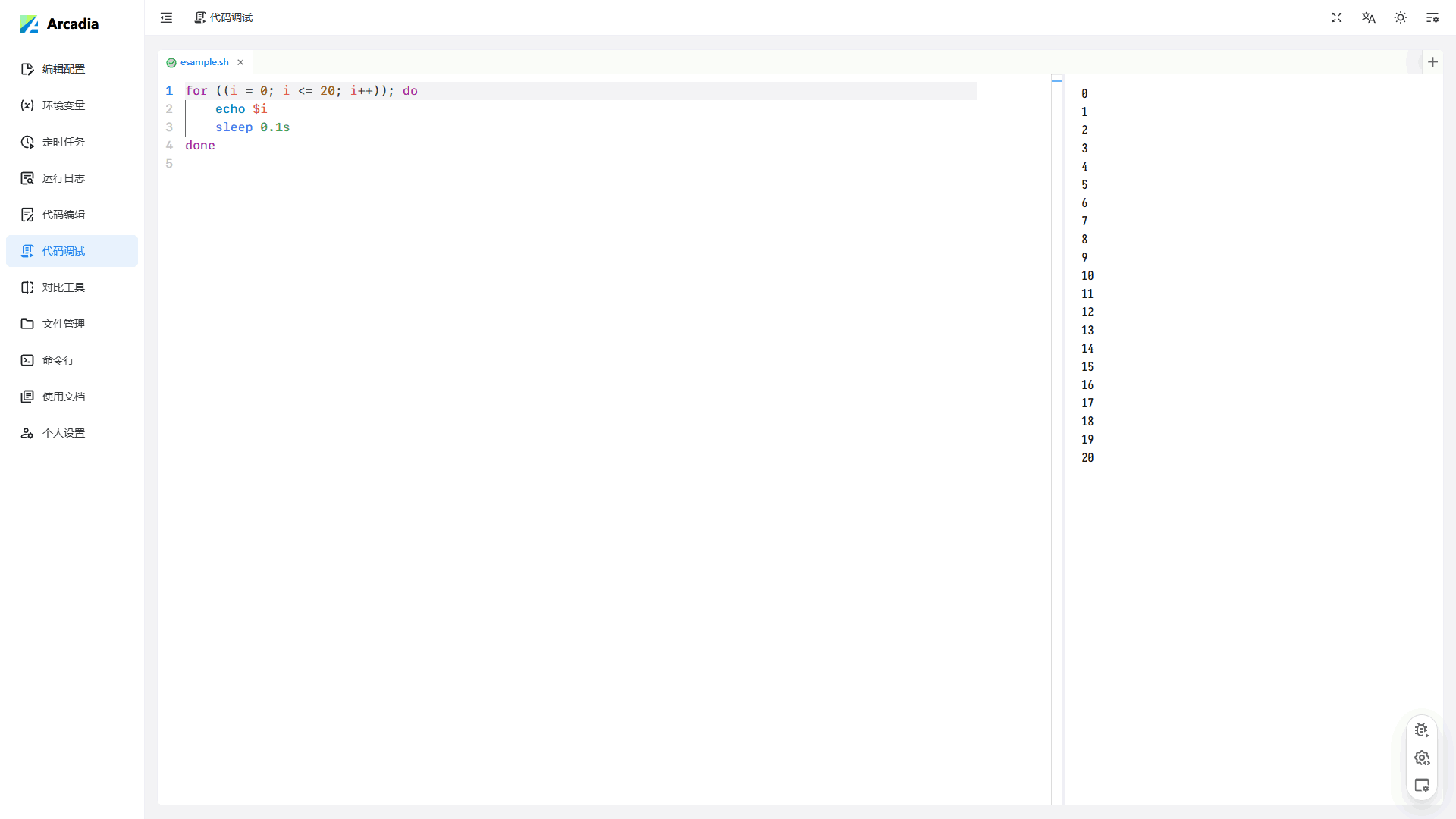Toggle light/dark theme icon
This screenshot has height=819, width=1456.
[1401, 17]
